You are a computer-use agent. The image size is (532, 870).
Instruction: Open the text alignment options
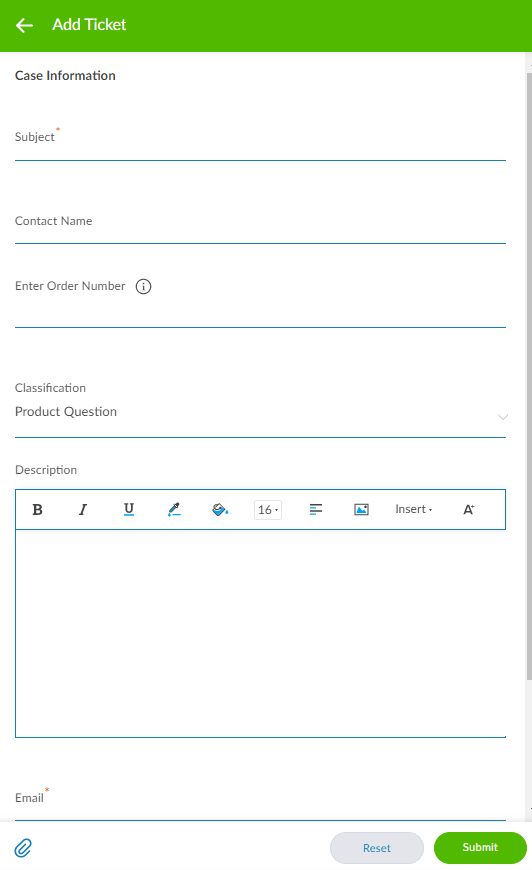[x=316, y=509]
